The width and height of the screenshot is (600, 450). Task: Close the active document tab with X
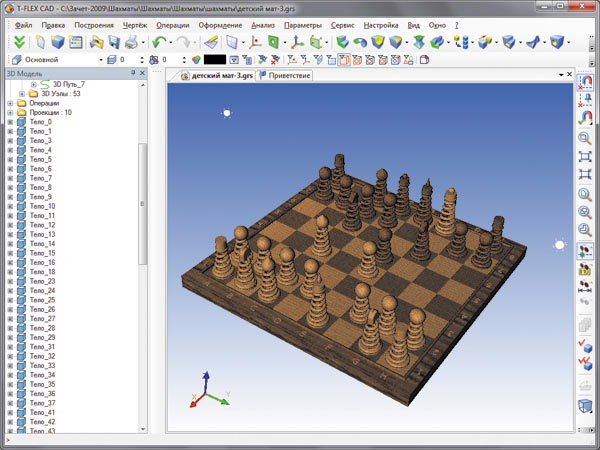pyautogui.click(x=569, y=74)
